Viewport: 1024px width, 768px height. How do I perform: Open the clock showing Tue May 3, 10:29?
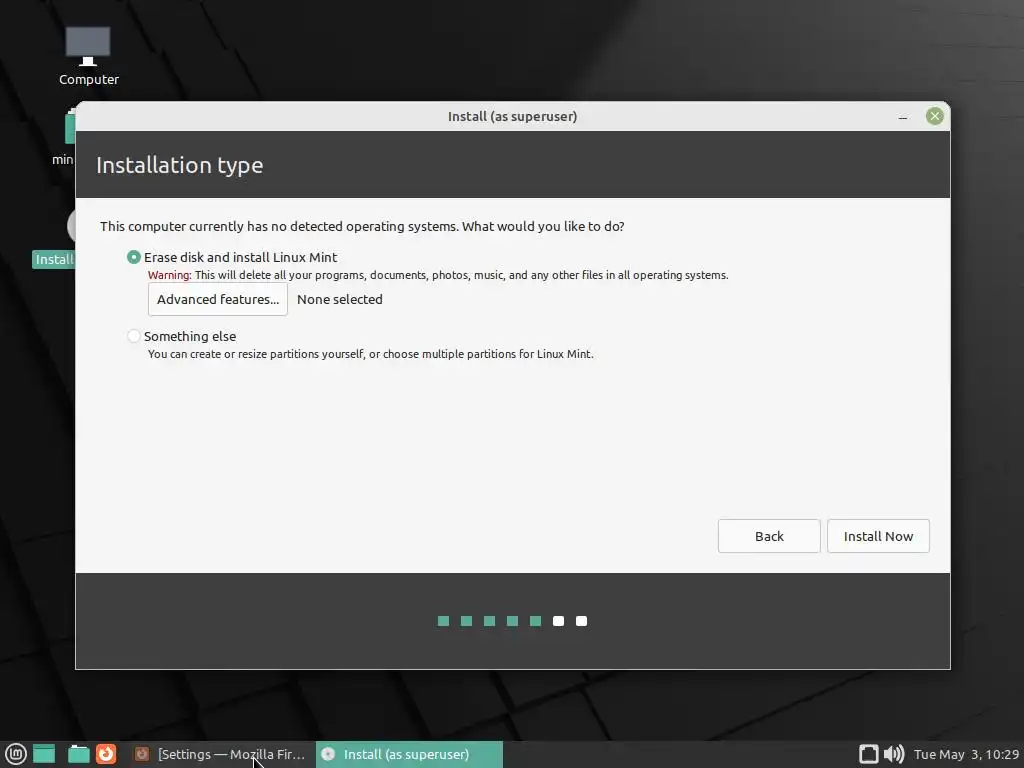coord(966,754)
